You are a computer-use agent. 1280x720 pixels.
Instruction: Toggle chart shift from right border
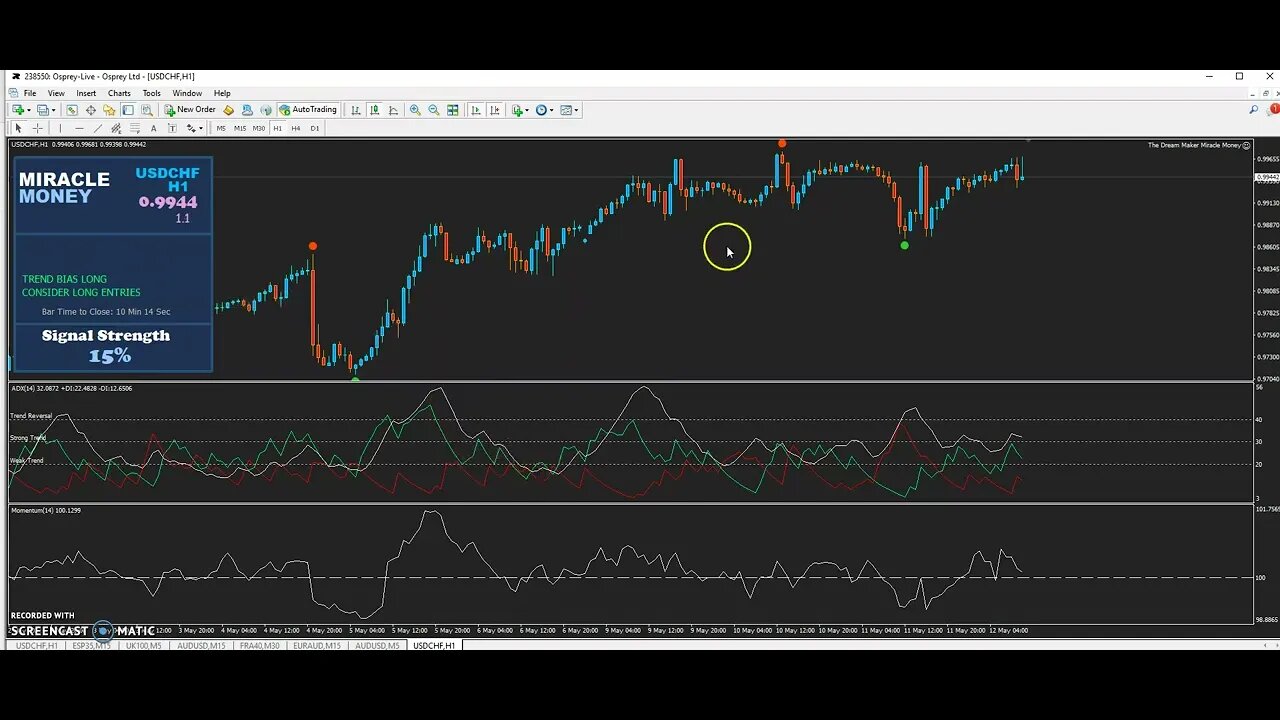495,110
